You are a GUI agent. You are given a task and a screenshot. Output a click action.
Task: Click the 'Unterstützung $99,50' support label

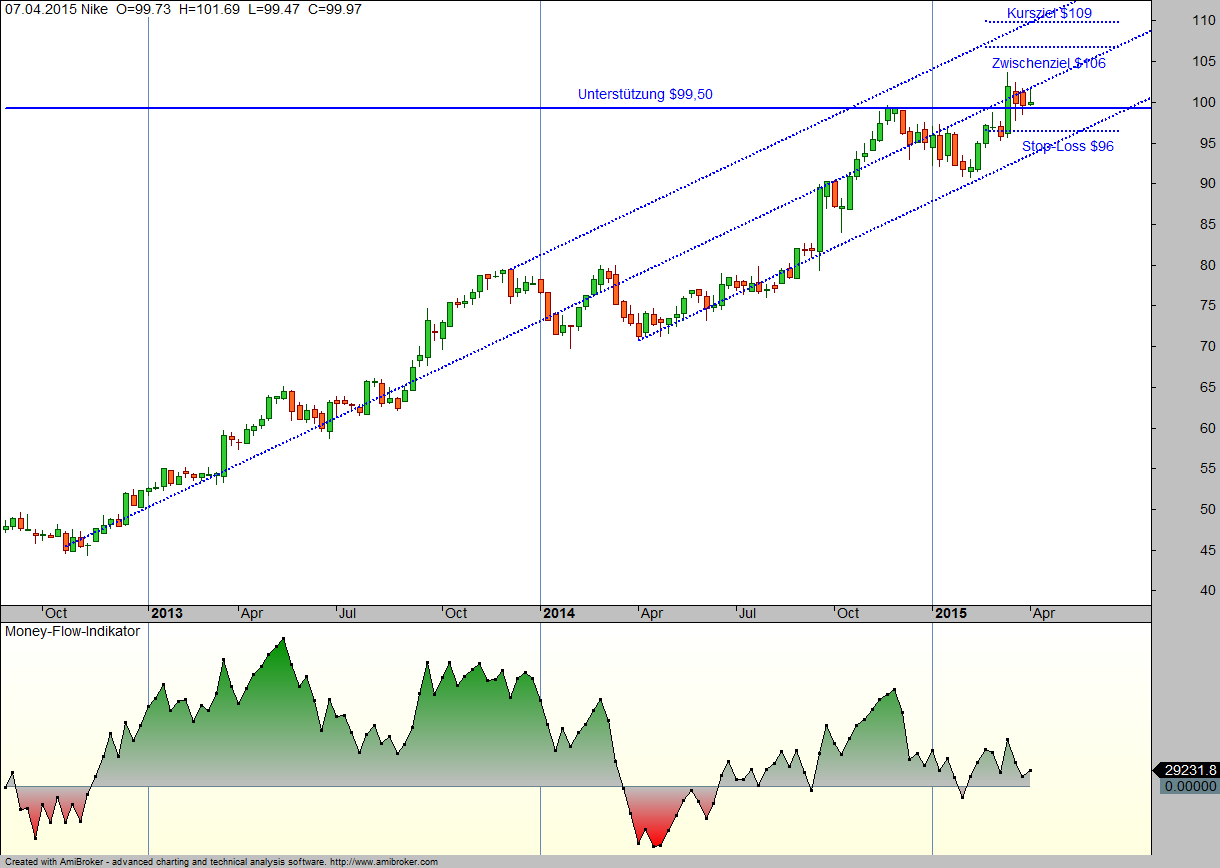pos(645,95)
